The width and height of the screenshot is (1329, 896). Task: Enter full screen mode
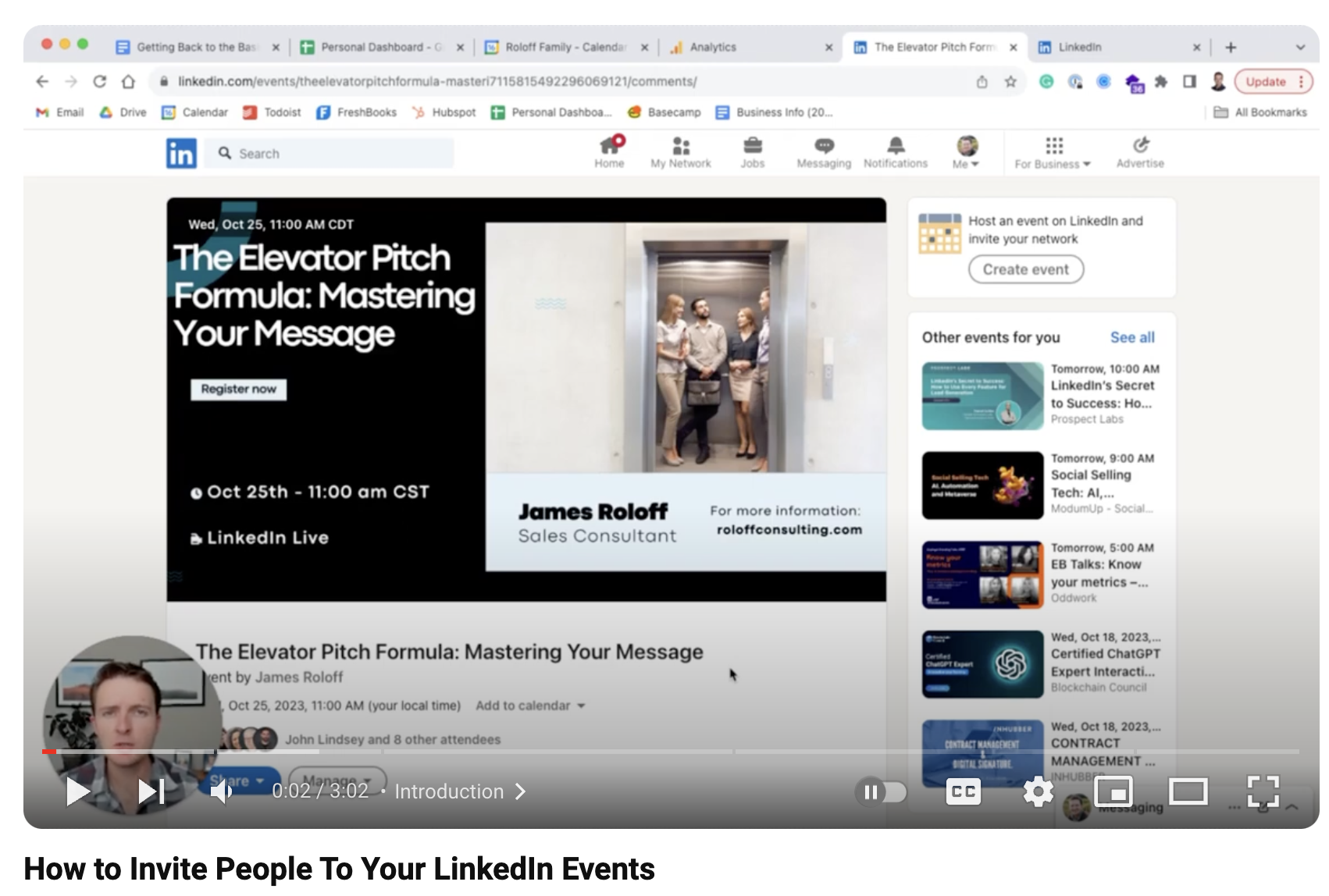(1263, 792)
